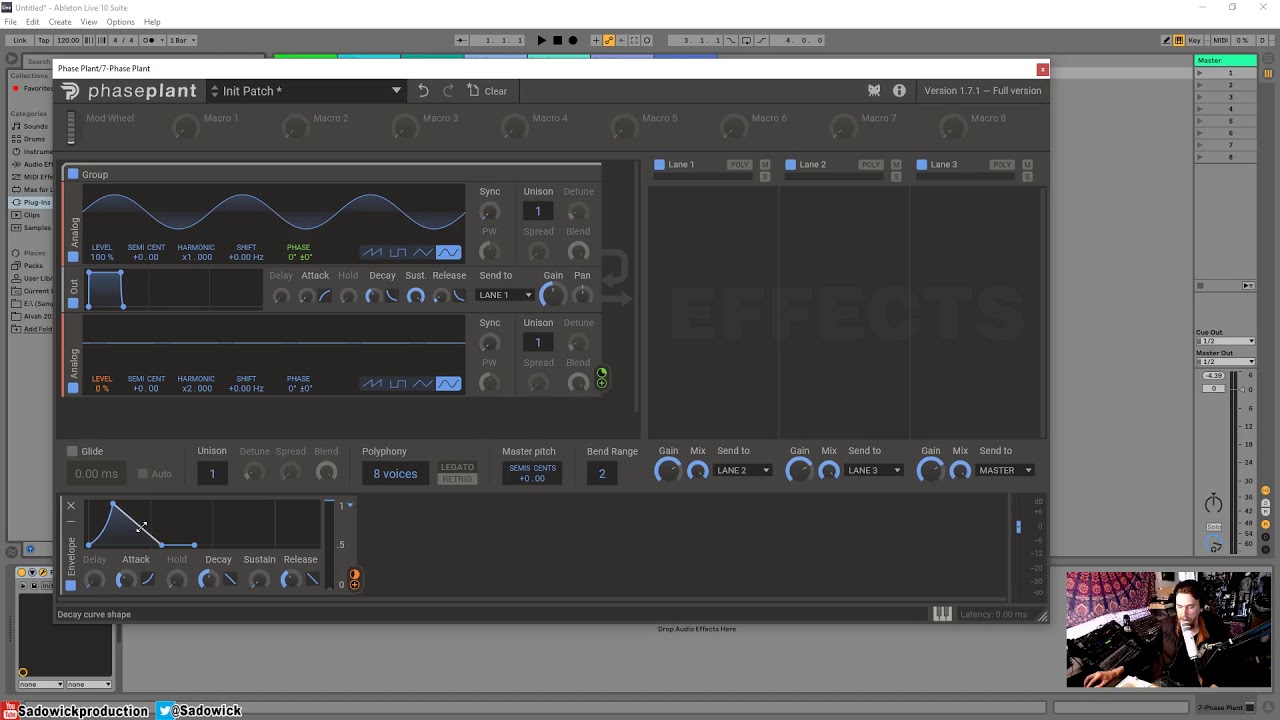
Task: Click Out envelope attack curve shape icon
Action: click(x=325, y=296)
